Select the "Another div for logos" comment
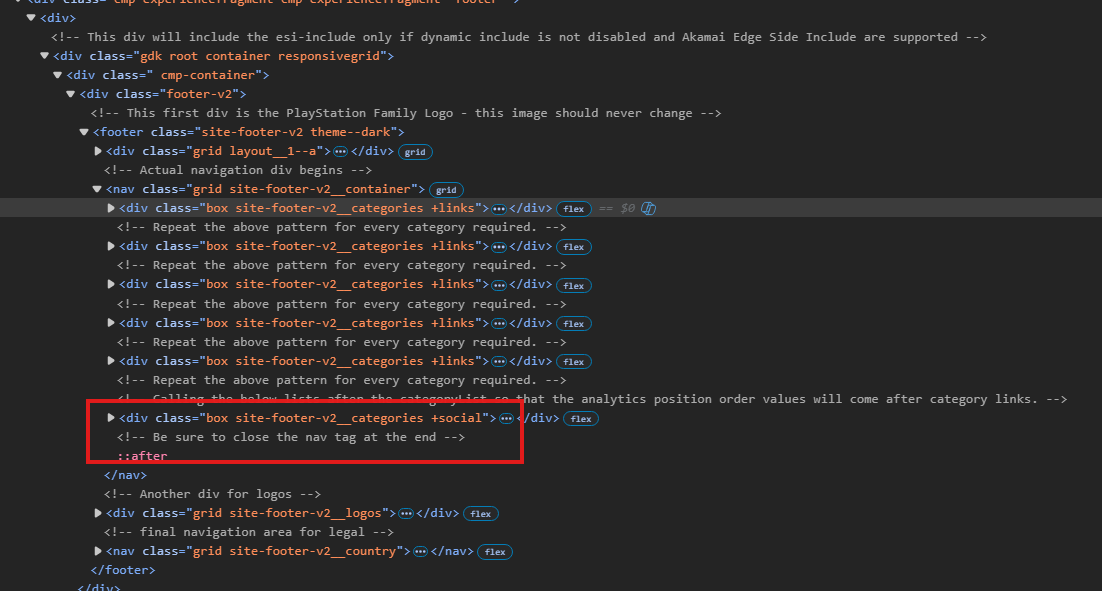Screen dimensions: 1102x591 (x=212, y=494)
